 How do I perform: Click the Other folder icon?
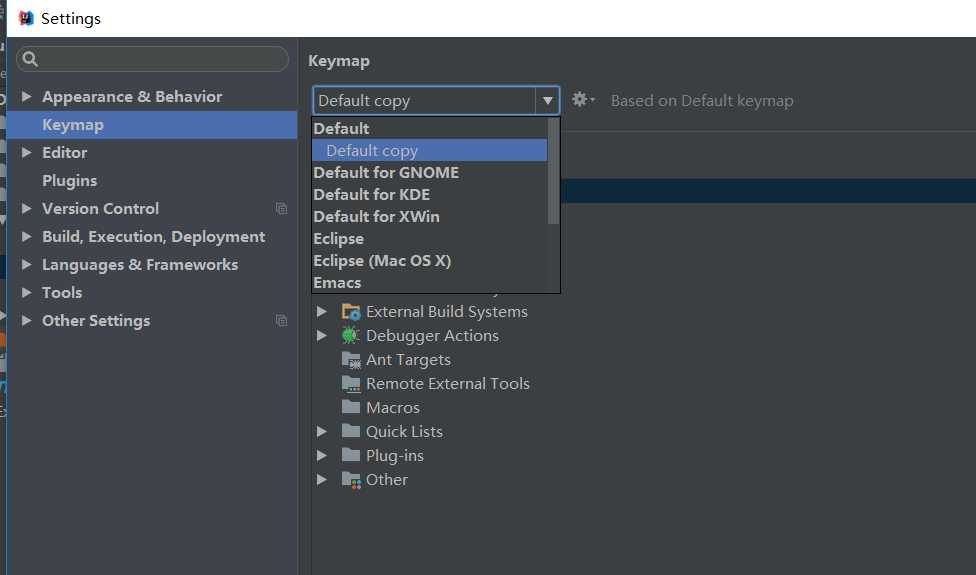[351, 480]
